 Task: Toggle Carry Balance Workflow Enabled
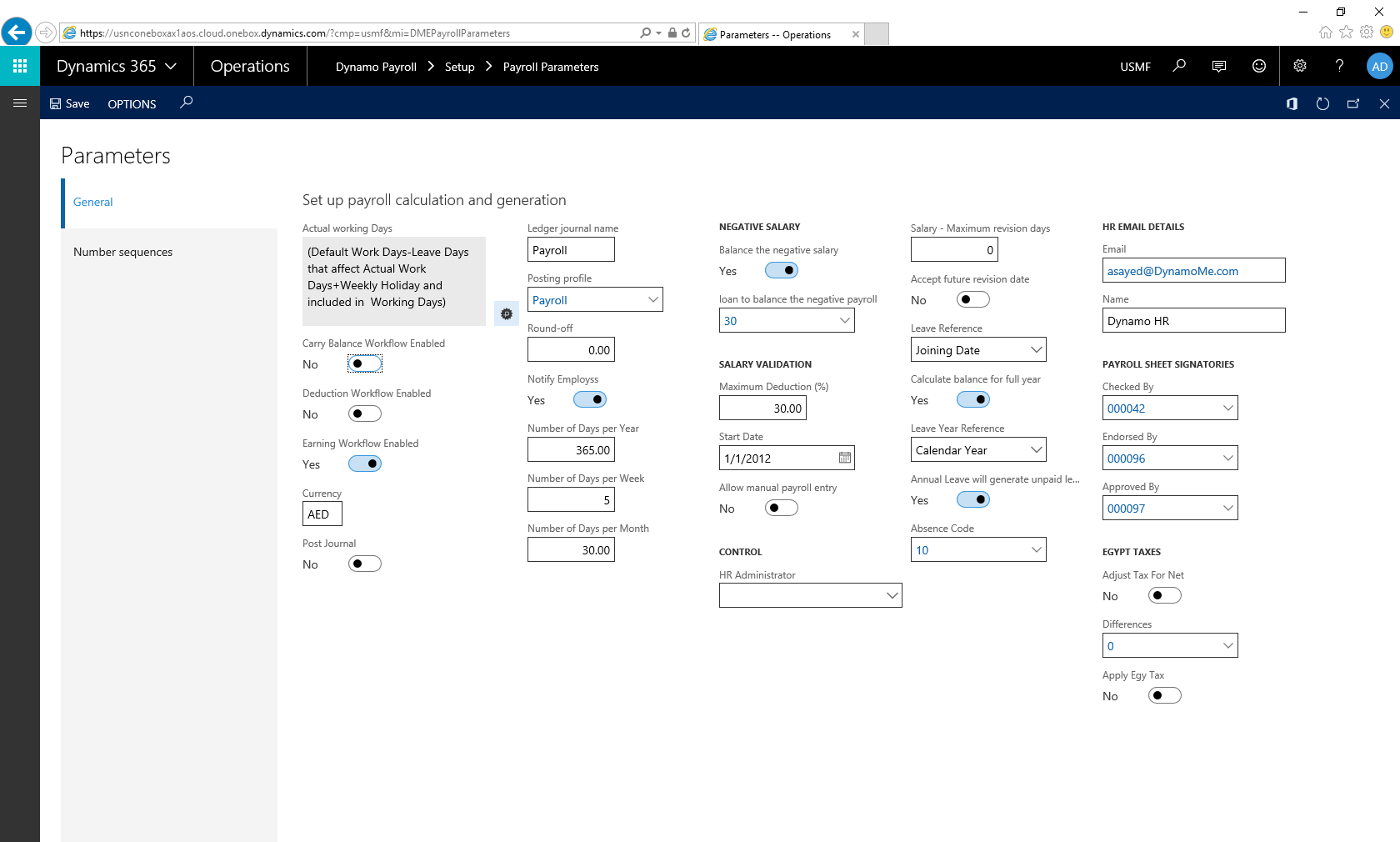tap(365, 363)
